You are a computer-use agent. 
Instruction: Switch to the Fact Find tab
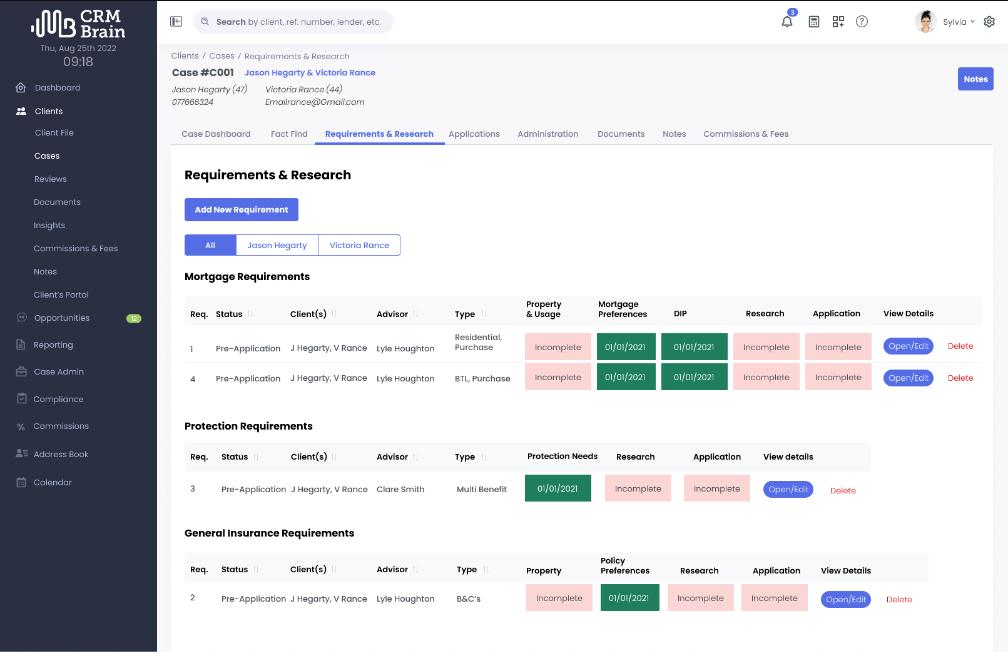pyautogui.click(x=289, y=134)
